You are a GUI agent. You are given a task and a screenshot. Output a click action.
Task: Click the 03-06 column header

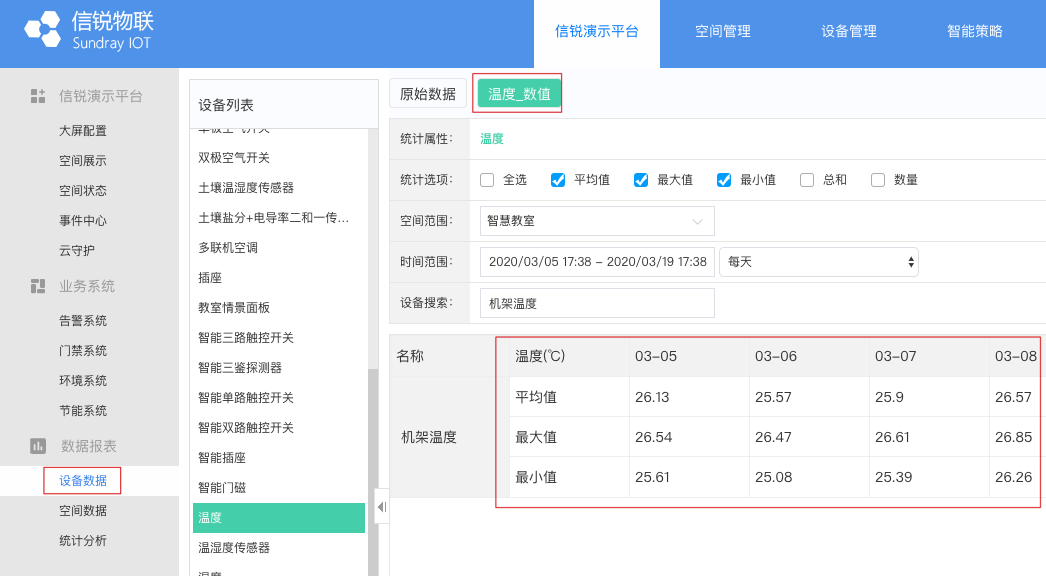tap(809, 356)
